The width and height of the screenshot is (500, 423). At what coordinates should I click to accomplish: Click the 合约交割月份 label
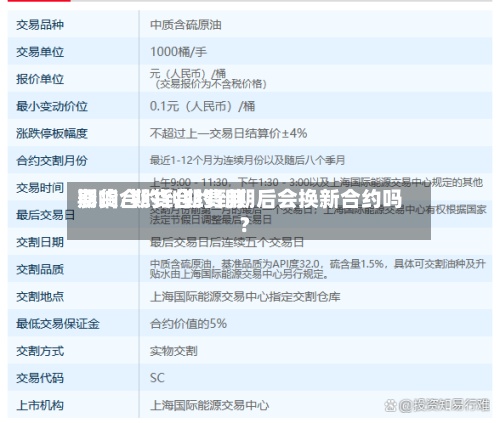tap(52, 161)
